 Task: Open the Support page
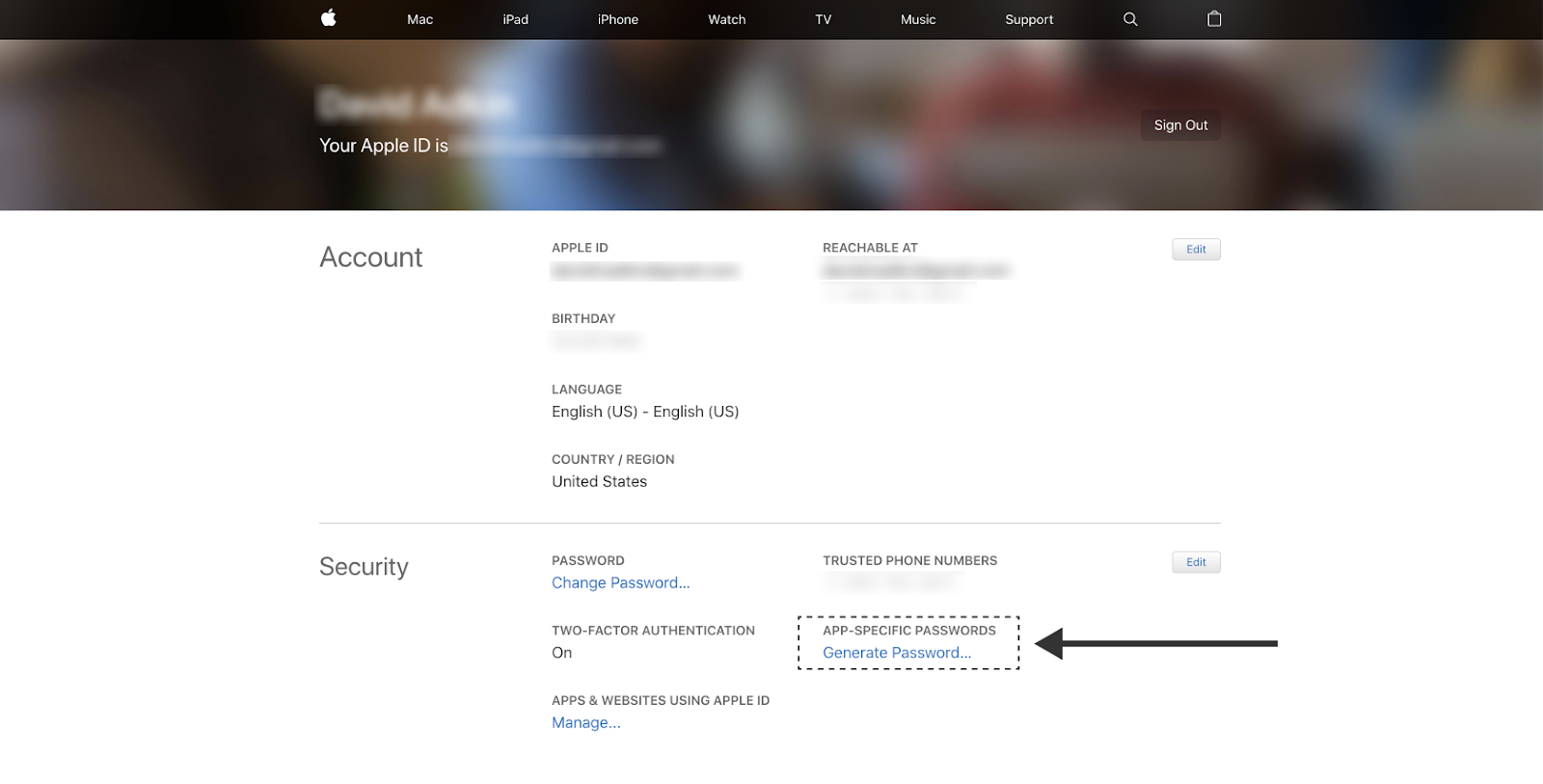click(x=1028, y=19)
